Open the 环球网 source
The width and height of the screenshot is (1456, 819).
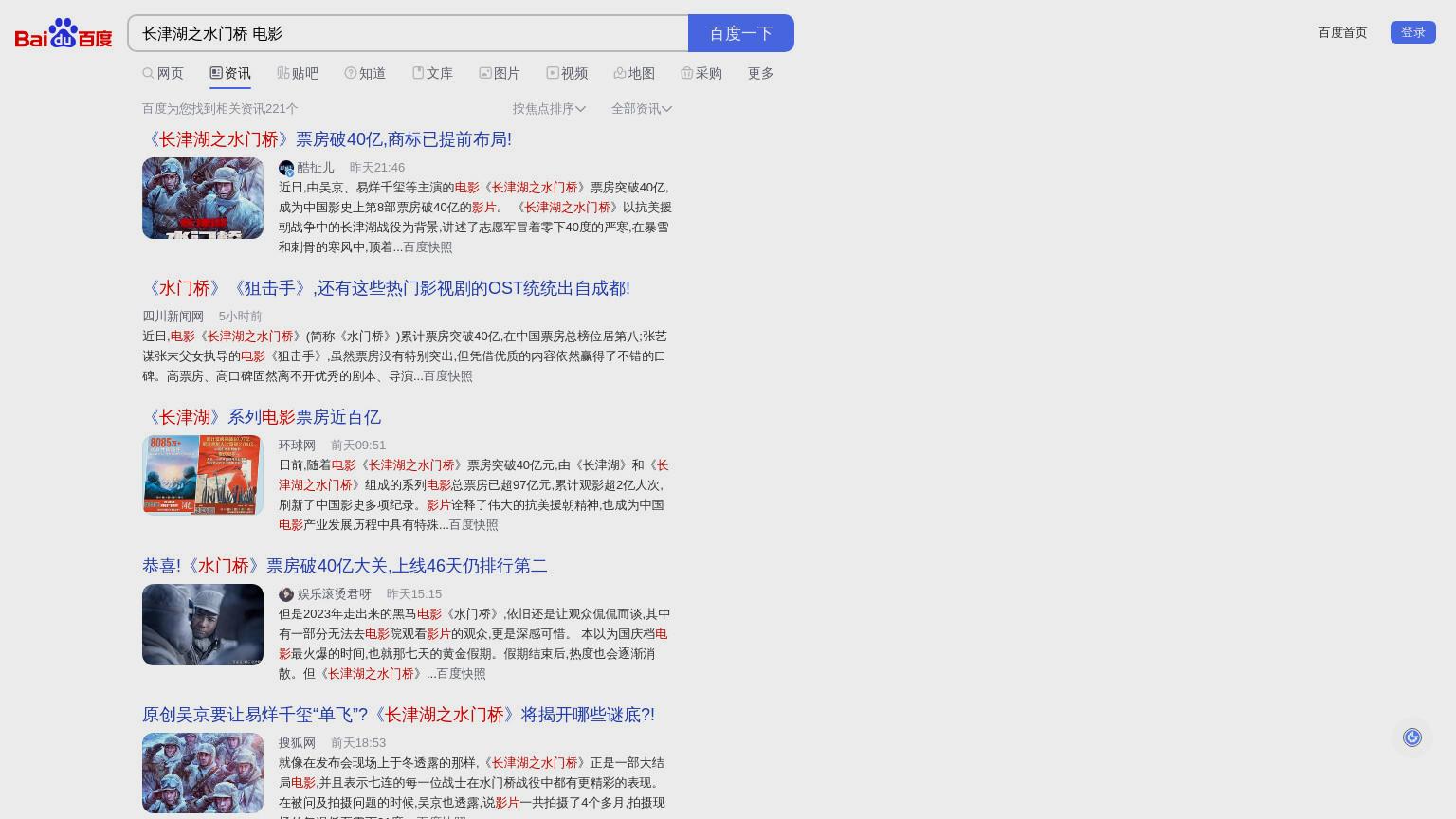click(x=297, y=445)
